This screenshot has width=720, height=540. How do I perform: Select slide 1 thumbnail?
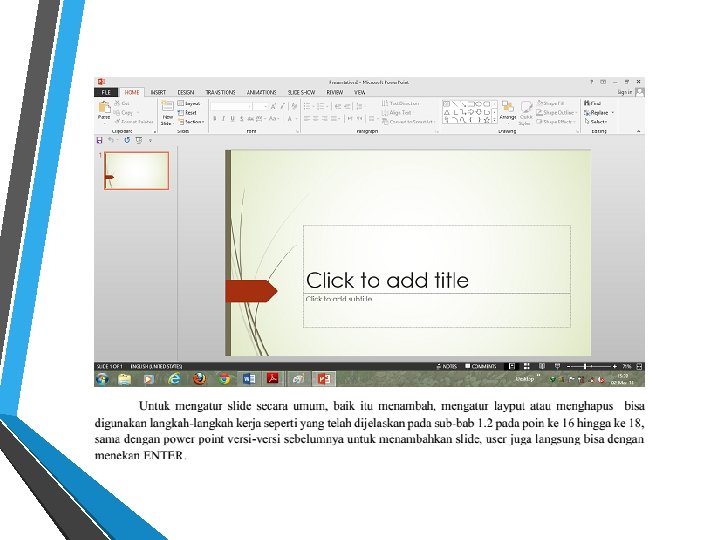(136, 170)
